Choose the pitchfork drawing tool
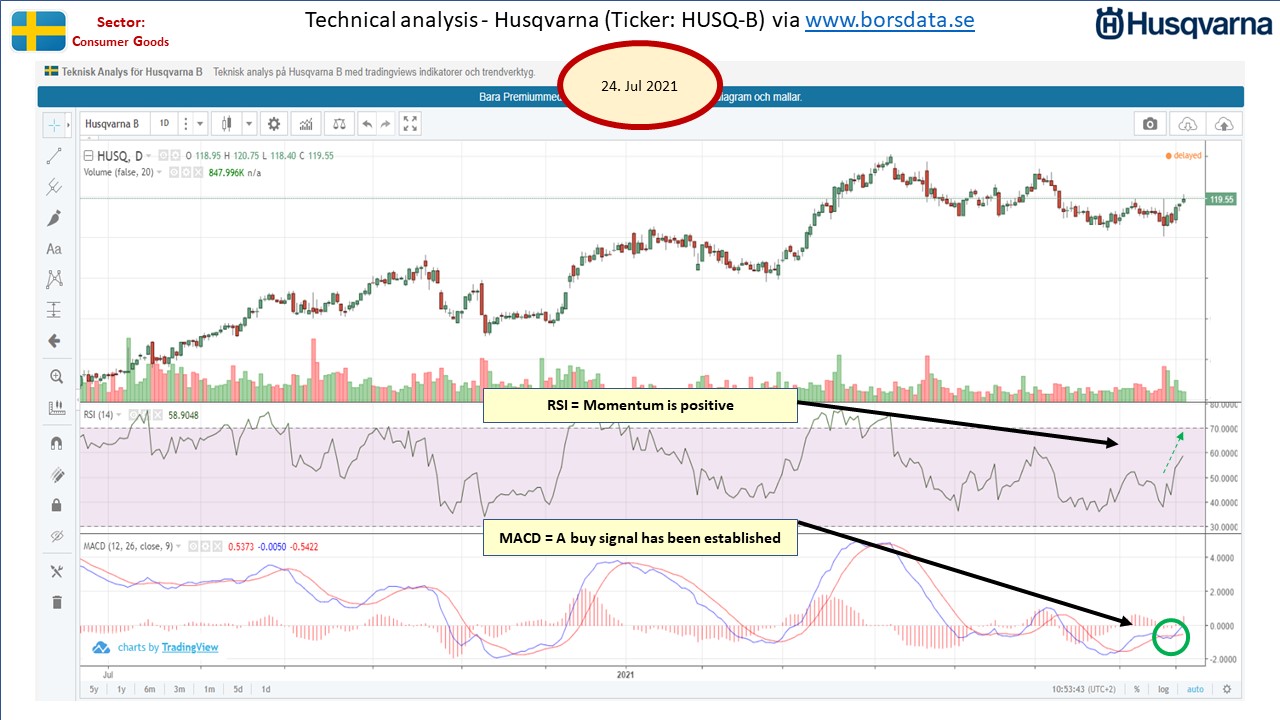 click(x=54, y=187)
